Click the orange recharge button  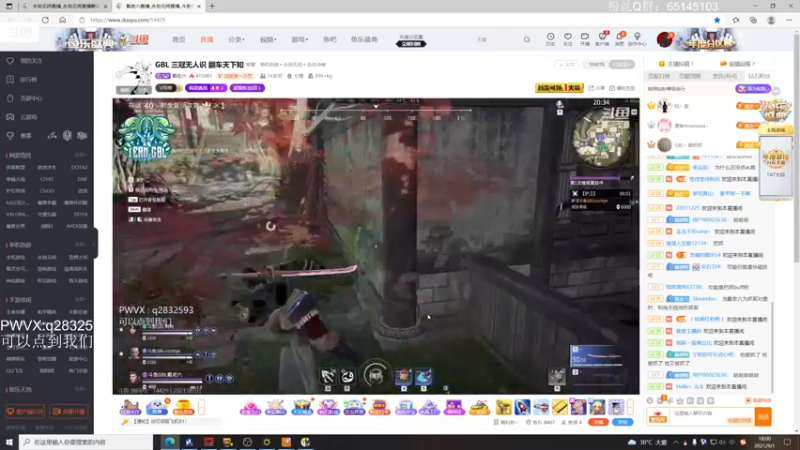click(598, 422)
